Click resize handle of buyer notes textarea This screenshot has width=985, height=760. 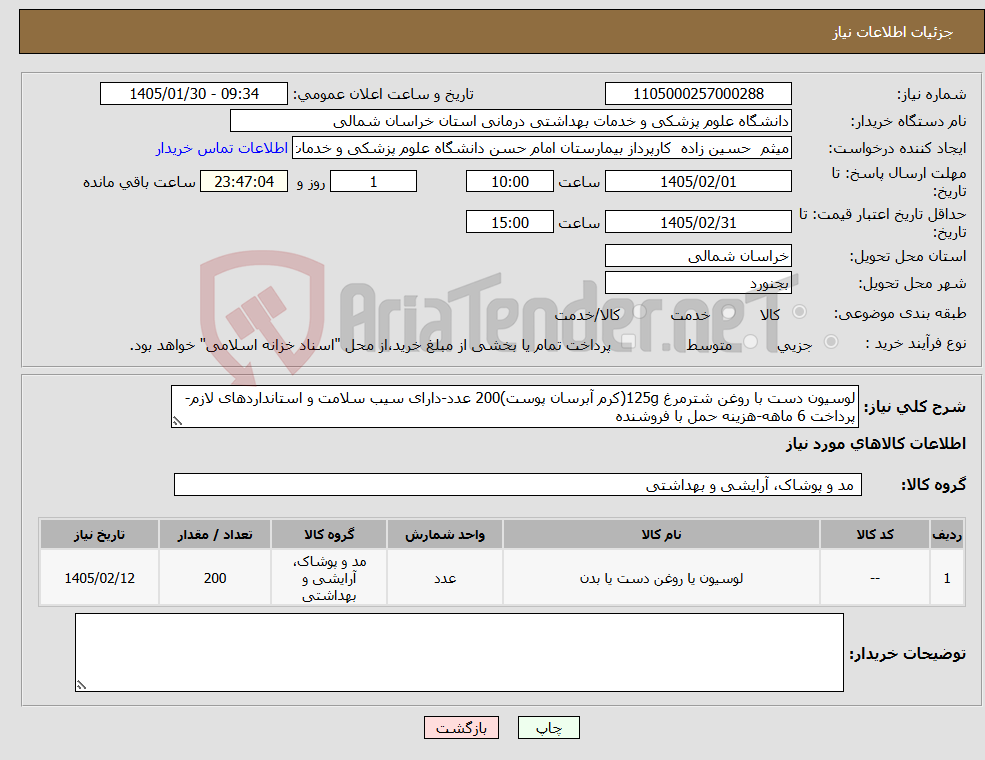81,685
